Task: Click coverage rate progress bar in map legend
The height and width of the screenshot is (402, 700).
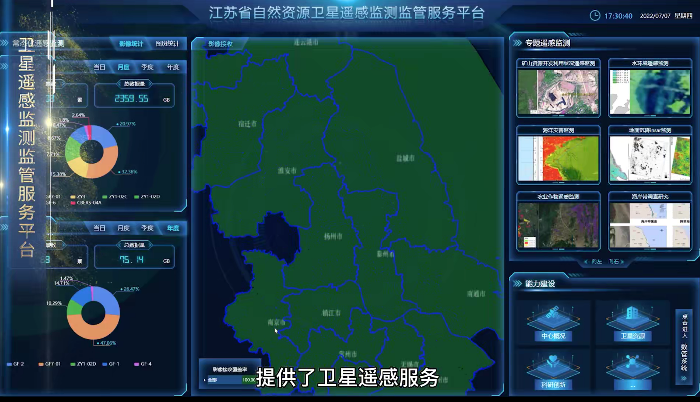Action: tap(230, 380)
